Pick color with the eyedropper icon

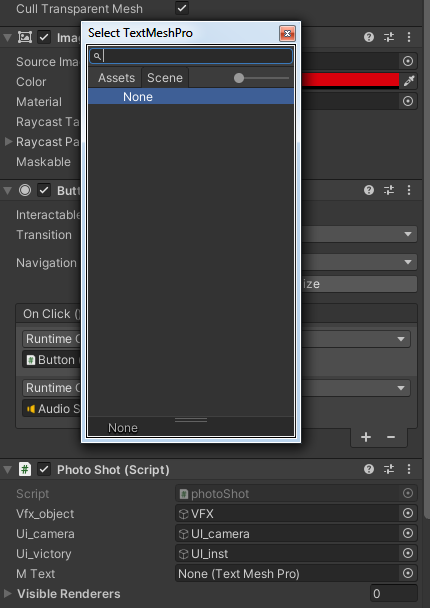point(409,81)
